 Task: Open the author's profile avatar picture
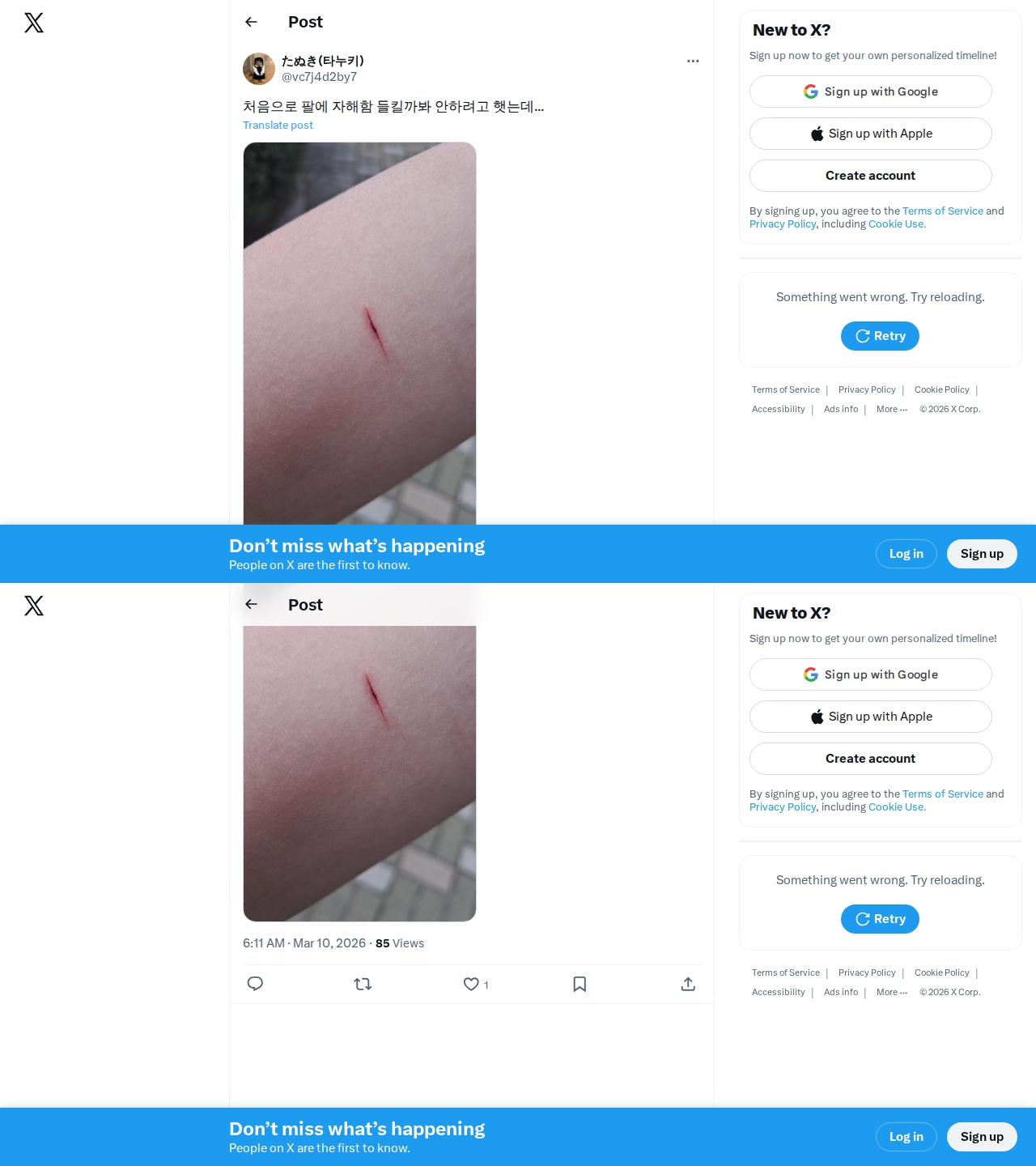pos(259,69)
